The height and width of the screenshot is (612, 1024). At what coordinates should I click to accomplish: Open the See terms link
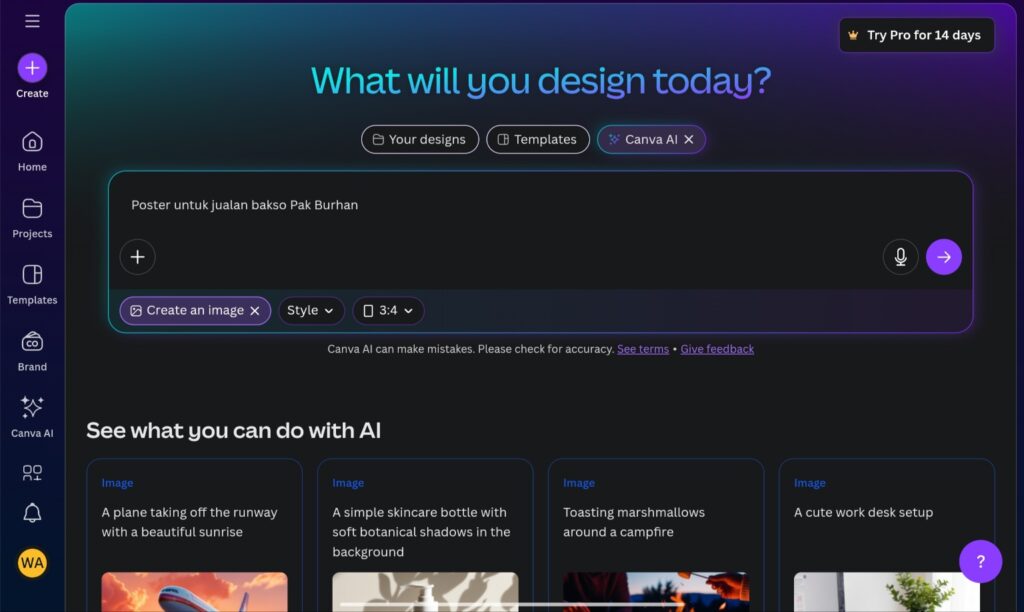point(643,349)
